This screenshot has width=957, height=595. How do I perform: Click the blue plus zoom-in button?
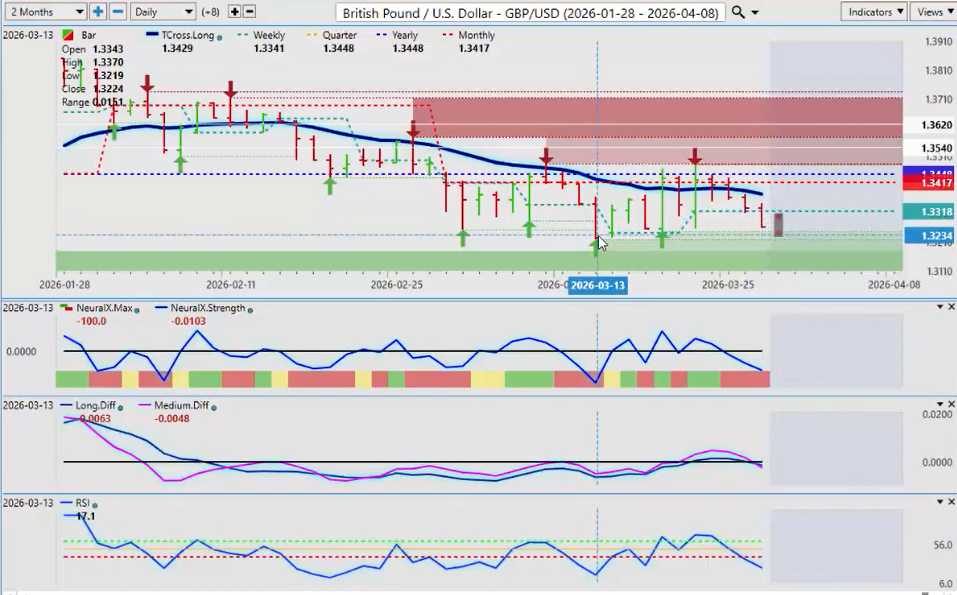coord(98,12)
